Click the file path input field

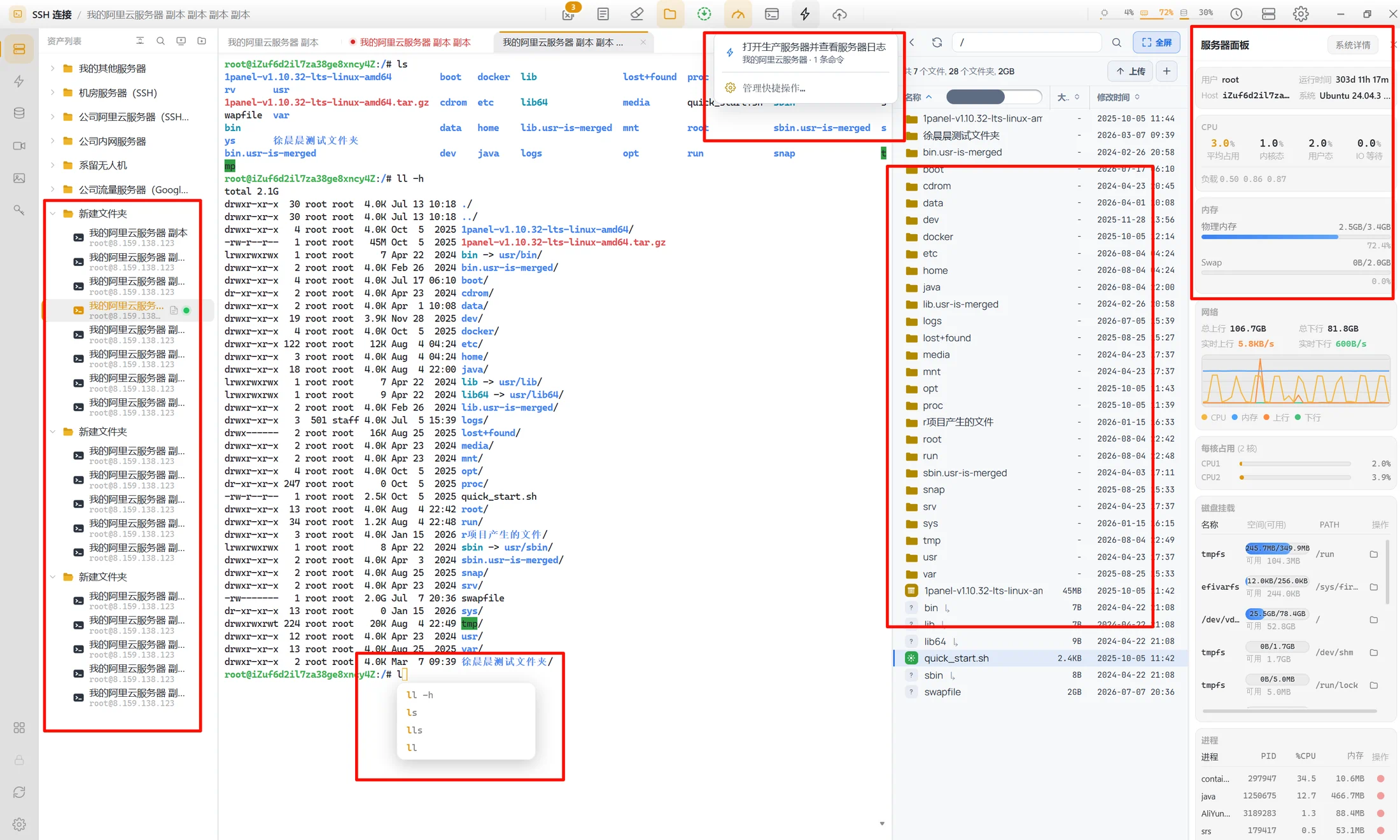[x=1026, y=43]
